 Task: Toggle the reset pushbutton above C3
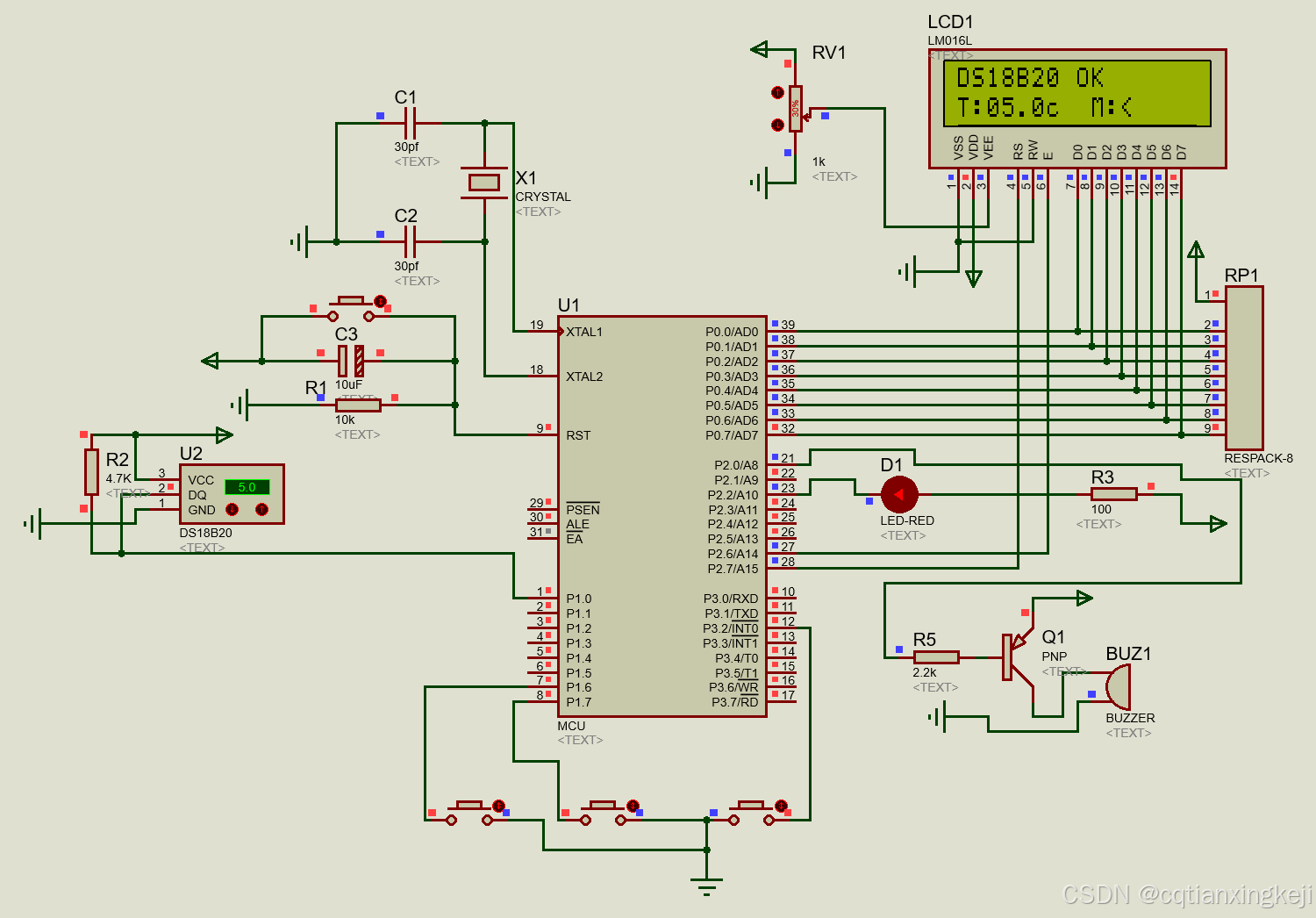pos(351,309)
